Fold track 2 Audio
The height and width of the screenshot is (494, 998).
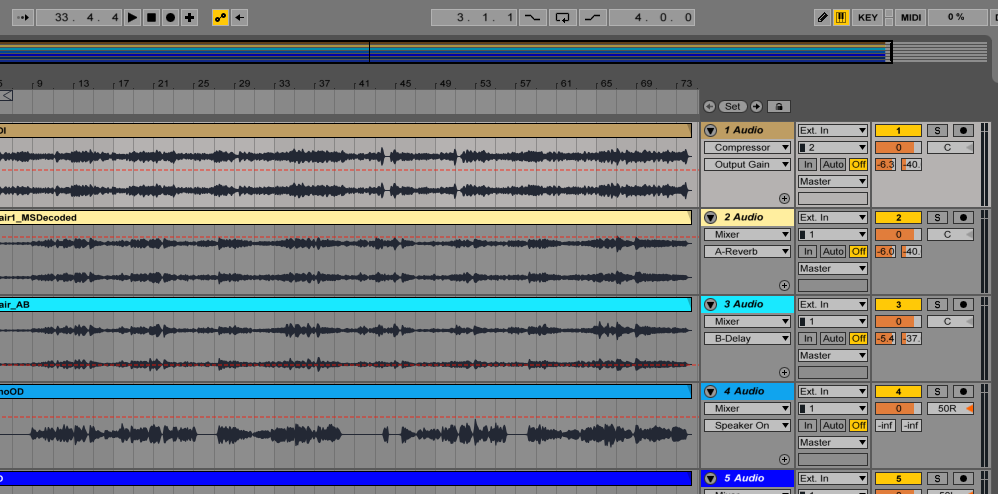(711, 218)
